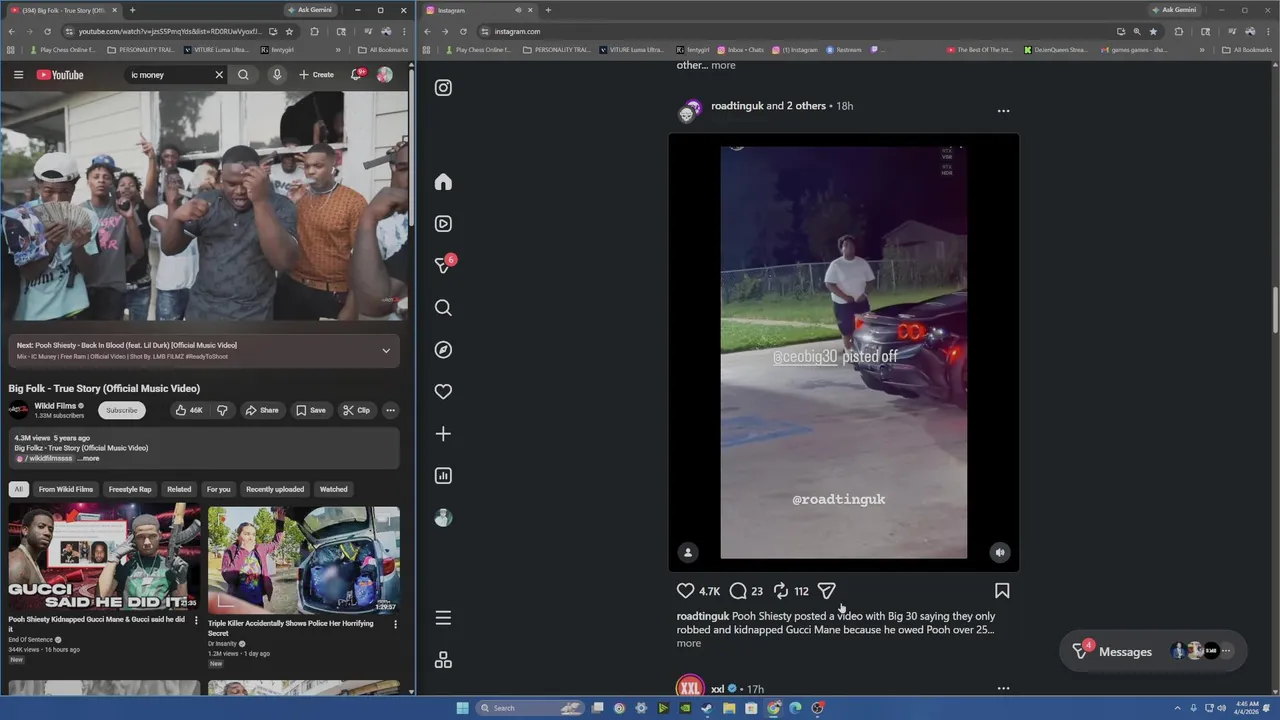1280x720 pixels.
Task: Open Instagram Search from sidebar
Action: (443, 308)
